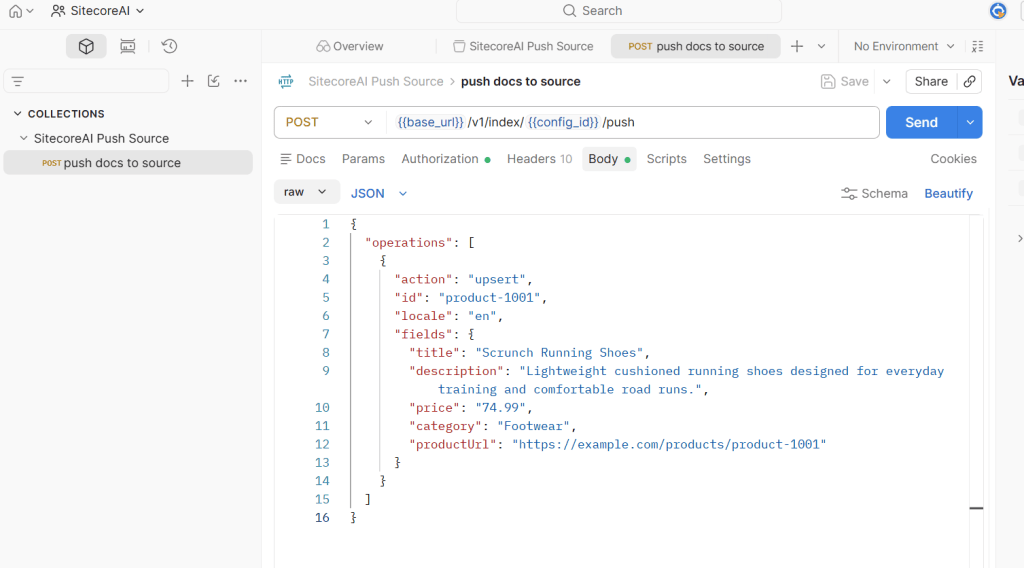This screenshot has height=568, width=1024.
Task: Click the "operations" key in body editor
Action: click(409, 242)
